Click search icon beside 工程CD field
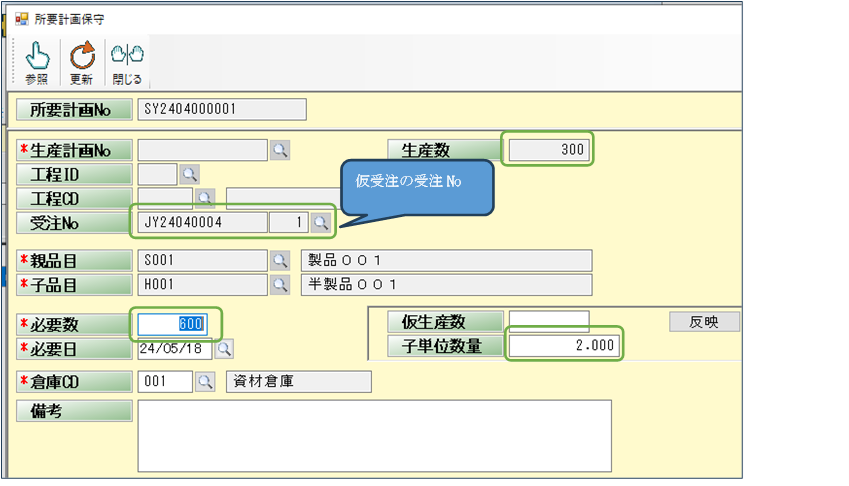The image size is (849, 486). [x=205, y=197]
